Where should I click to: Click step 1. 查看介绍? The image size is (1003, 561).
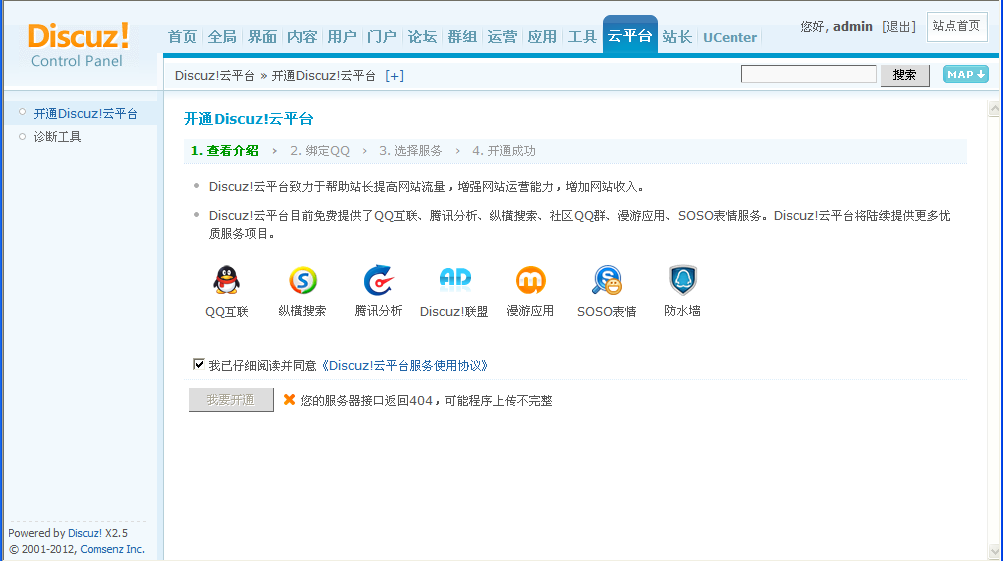tap(225, 151)
